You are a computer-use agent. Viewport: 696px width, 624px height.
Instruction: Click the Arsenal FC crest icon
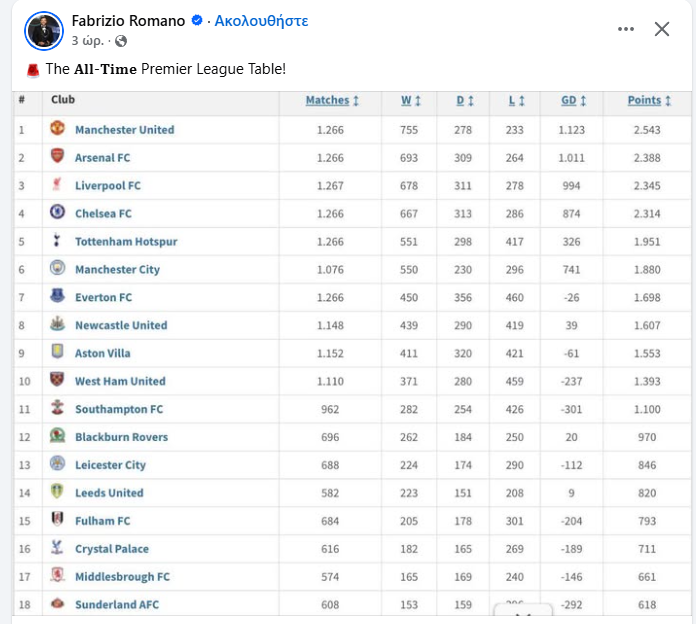click(x=57, y=157)
